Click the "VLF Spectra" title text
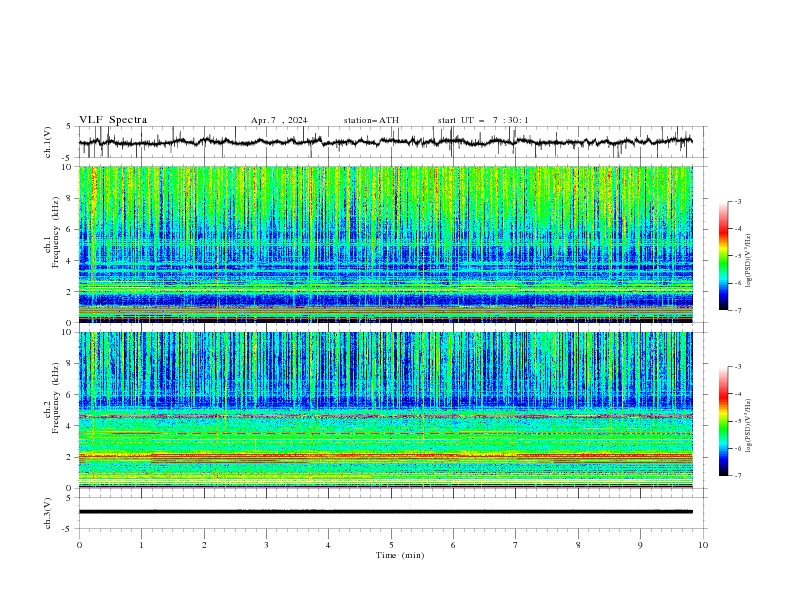Image resolution: width=792 pixels, height=612 pixels. [x=113, y=120]
